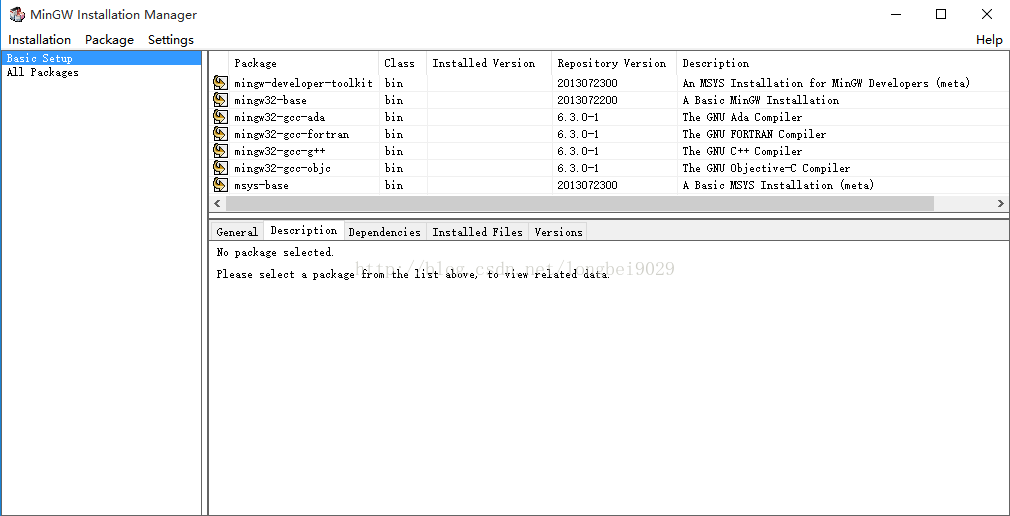Image resolution: width=1010 pixels, height=516 pixels.
Task: Select the mingw32-base package name
Action: click(x=271, y=100)
